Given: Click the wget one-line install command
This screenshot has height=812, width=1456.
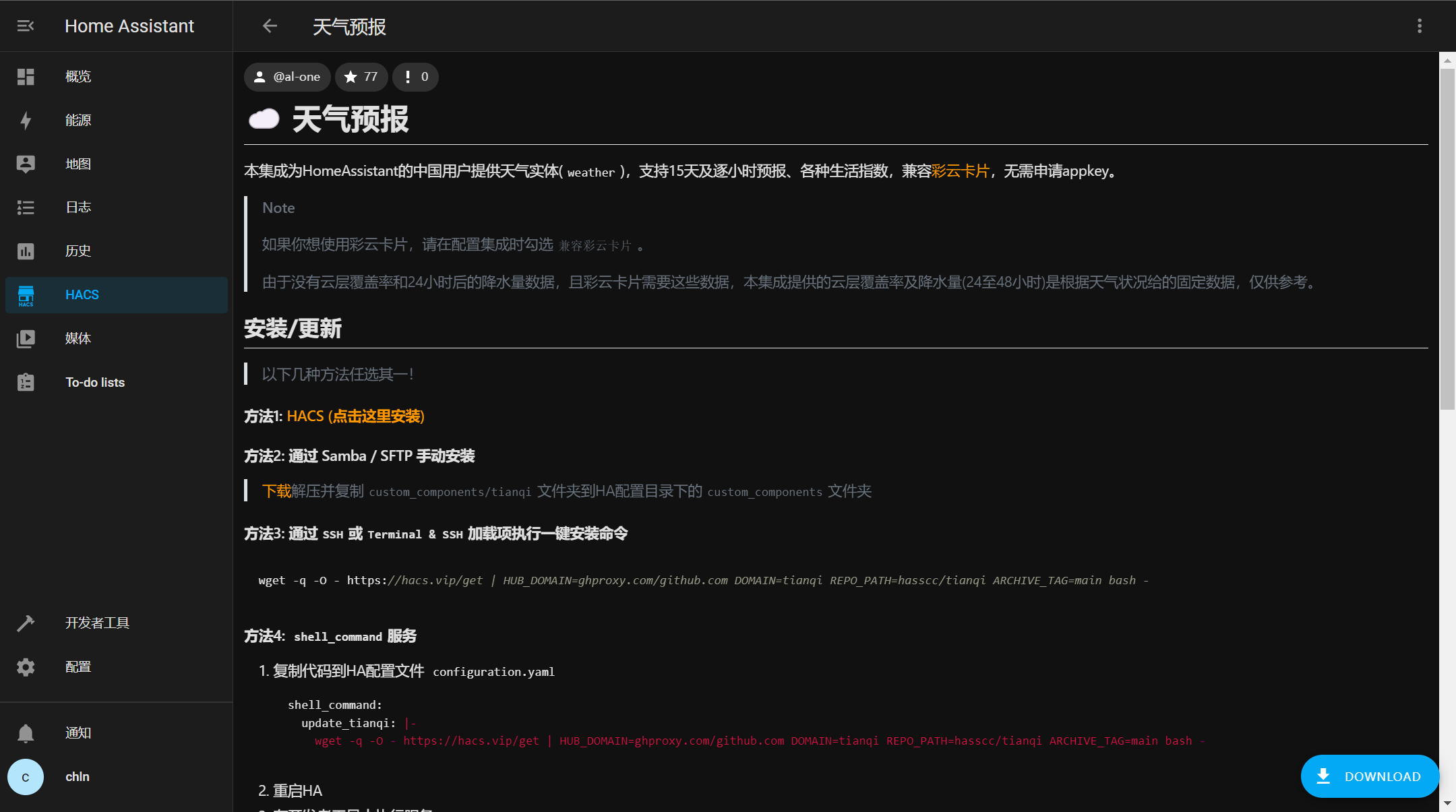Looking at the screenshot, I should pyautogui.click(x=703, y=580).
